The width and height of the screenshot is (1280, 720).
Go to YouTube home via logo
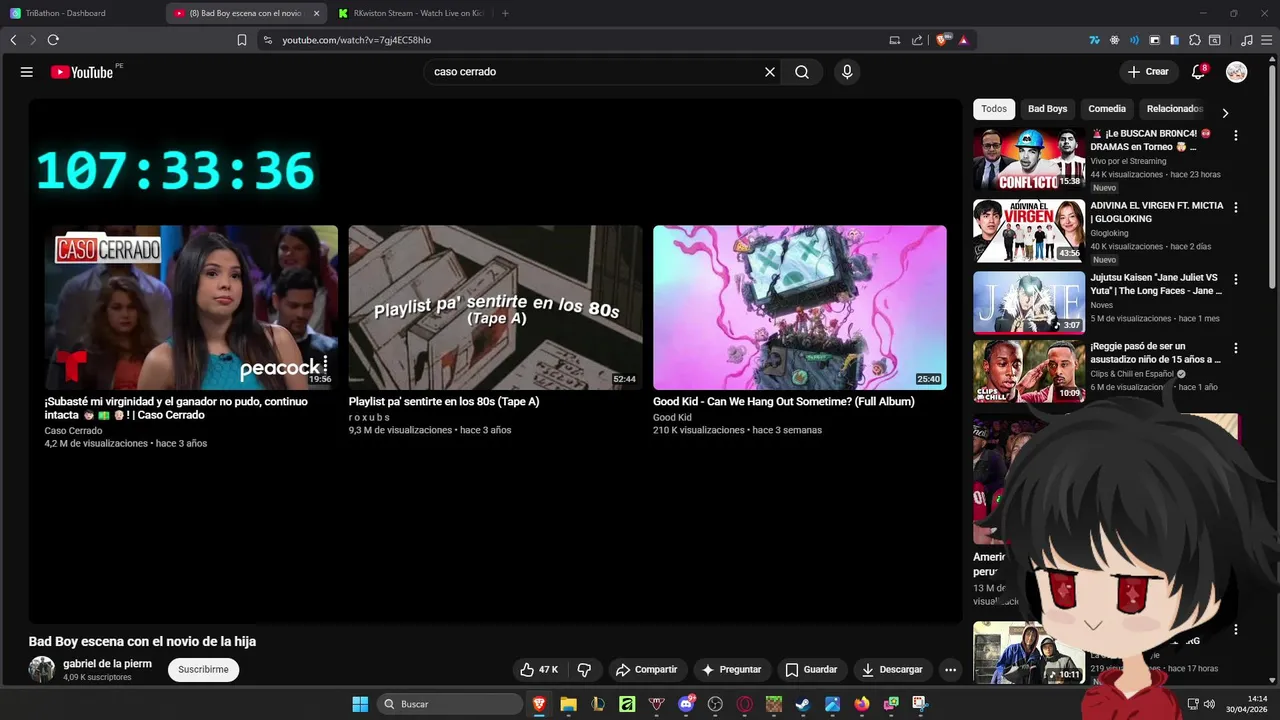click(82, 72)
